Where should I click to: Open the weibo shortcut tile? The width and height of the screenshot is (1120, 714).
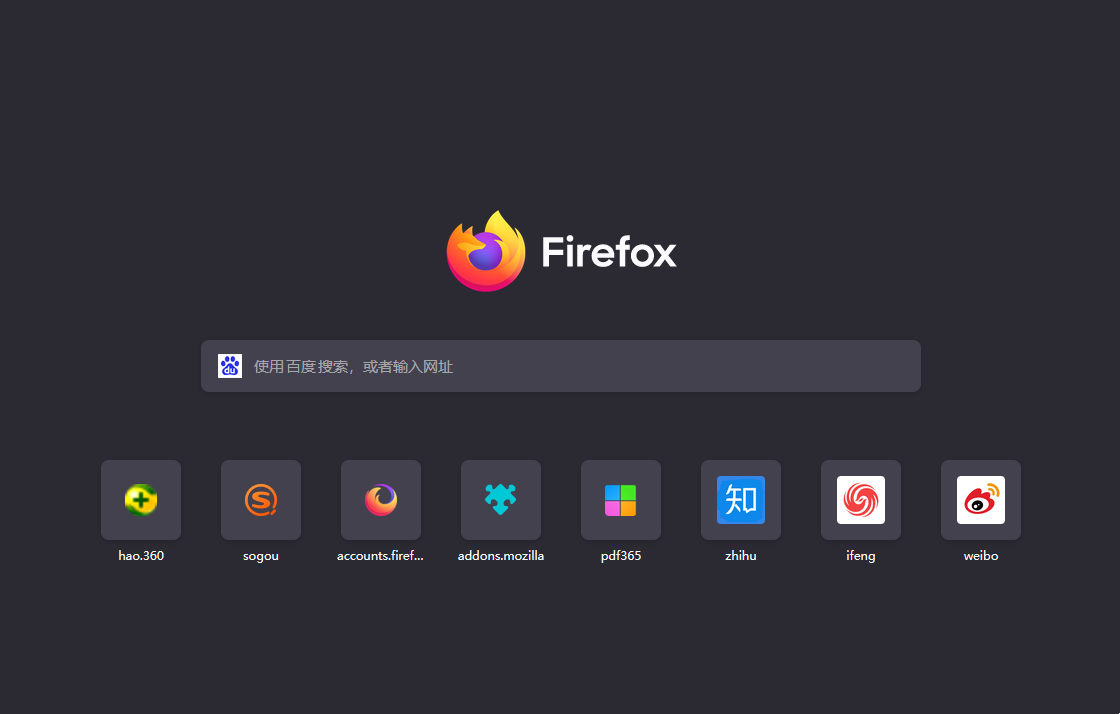[x=981, y=500]
